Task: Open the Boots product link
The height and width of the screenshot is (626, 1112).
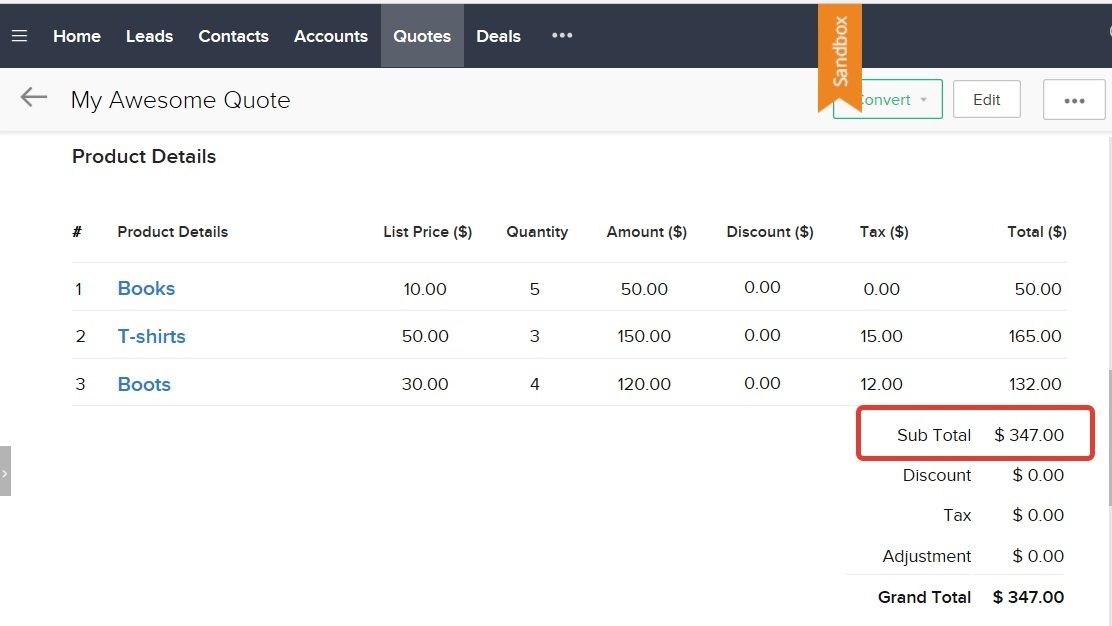Action: [144, 384]
